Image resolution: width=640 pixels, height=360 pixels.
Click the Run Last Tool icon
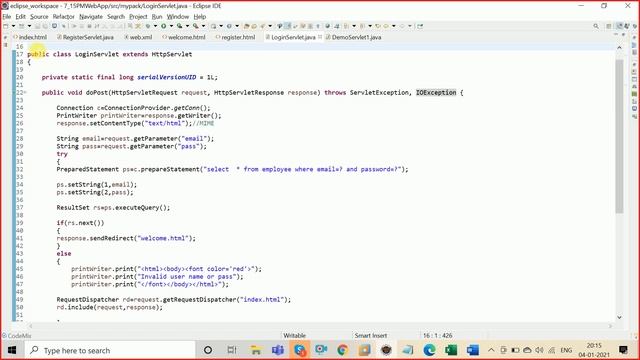coord(196,26)
